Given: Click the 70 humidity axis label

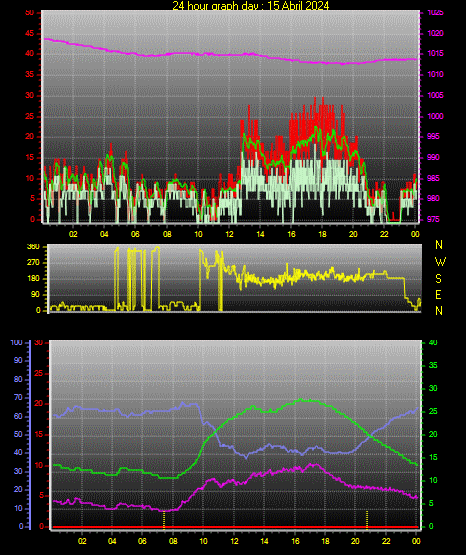Looking at the screenshot, I should click(x=18, y=397).
